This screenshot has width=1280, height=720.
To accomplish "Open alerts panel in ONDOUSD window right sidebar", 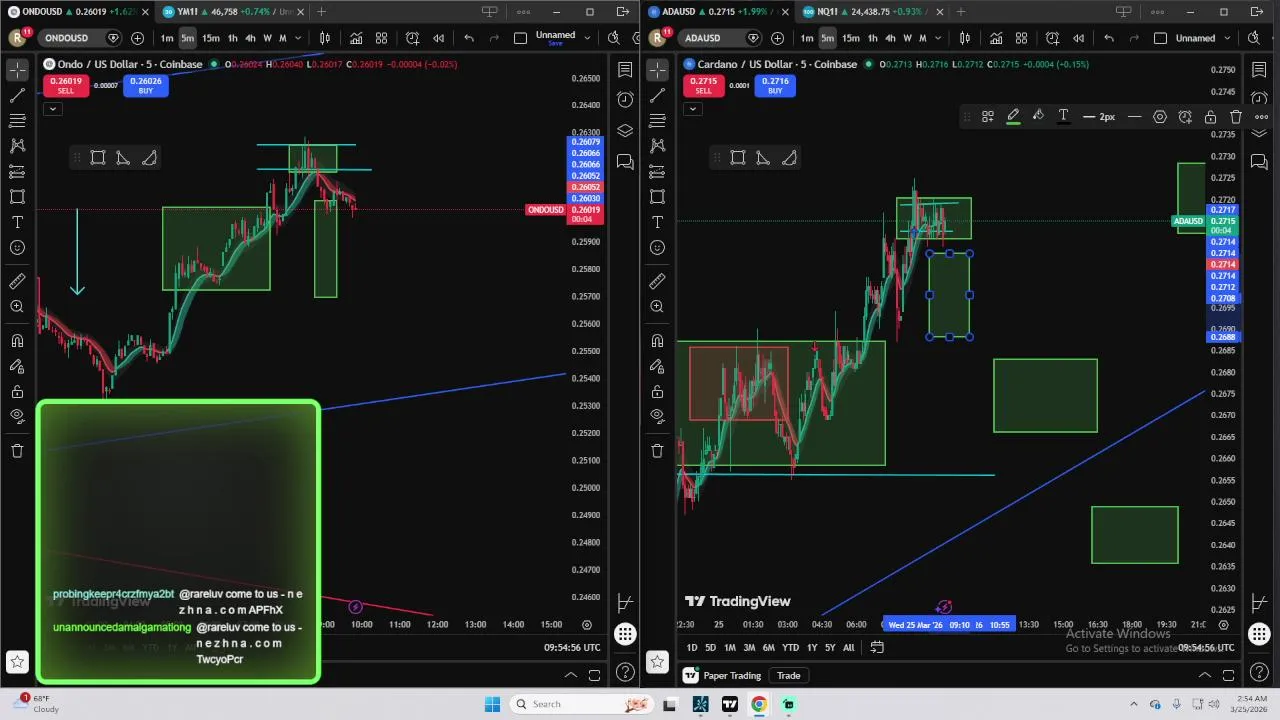I will (x=625, y=99).
